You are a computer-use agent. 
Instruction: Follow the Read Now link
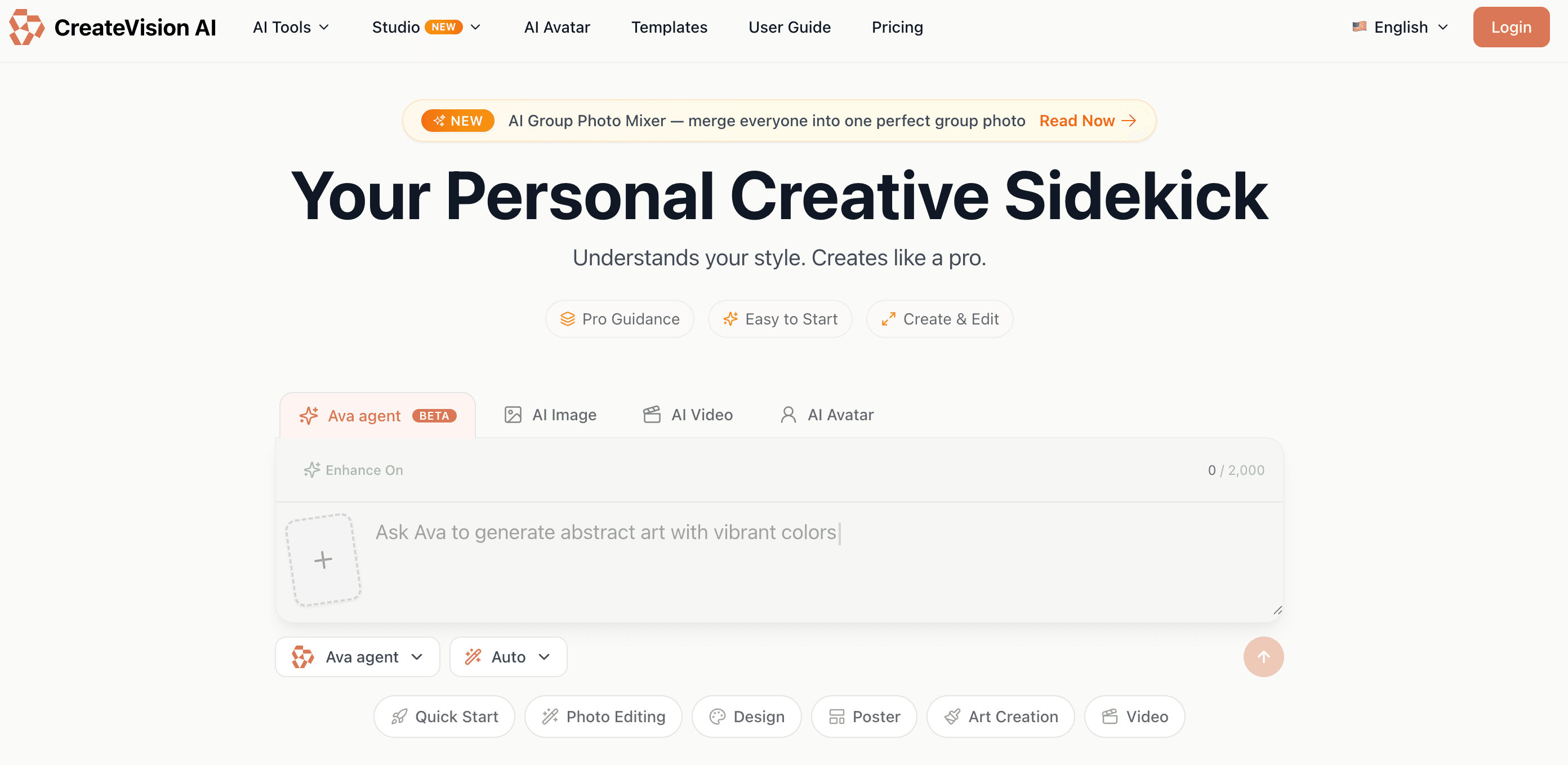click(x=1088, y=121)
